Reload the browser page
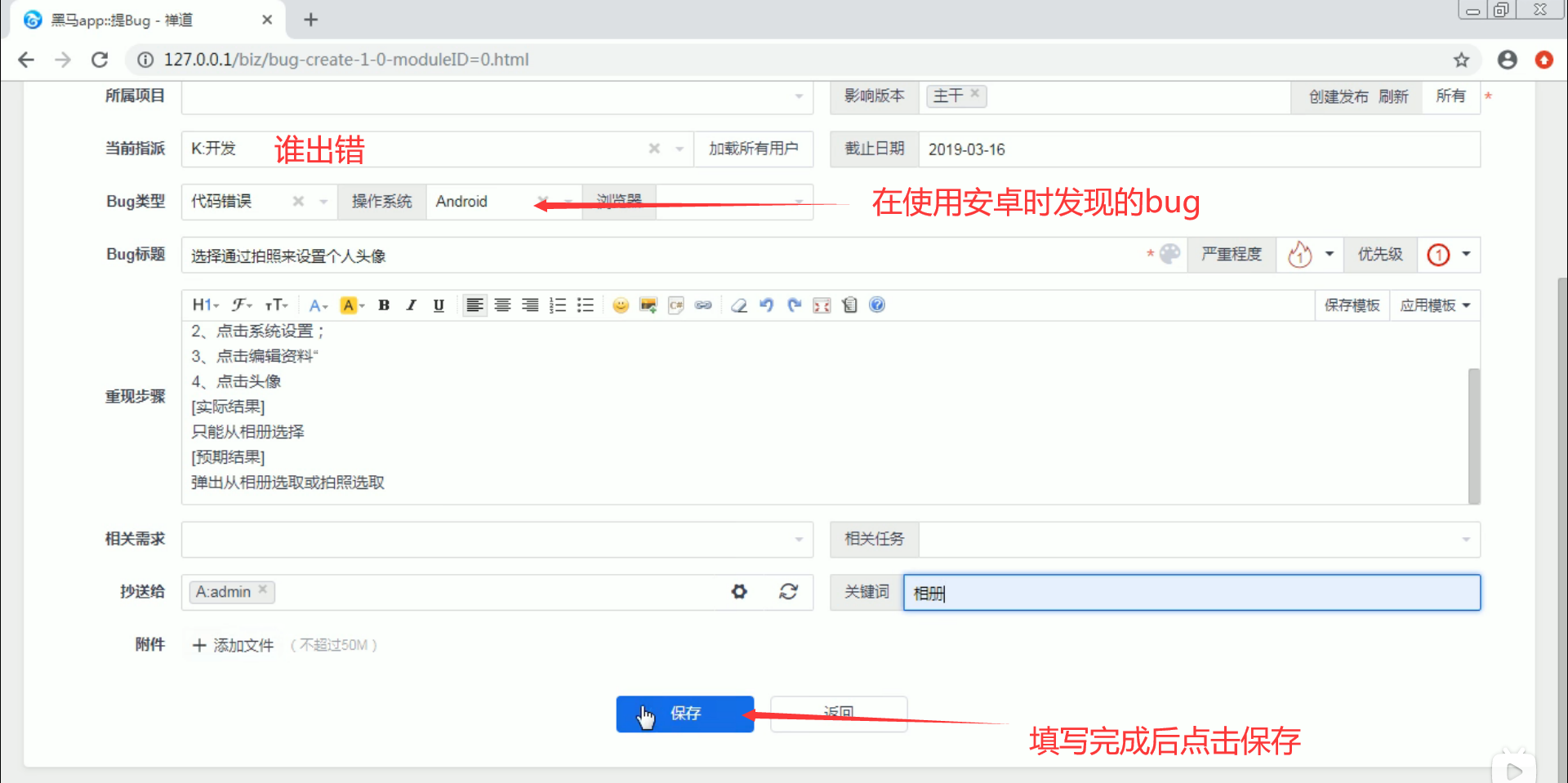 (x=100, y=60)
